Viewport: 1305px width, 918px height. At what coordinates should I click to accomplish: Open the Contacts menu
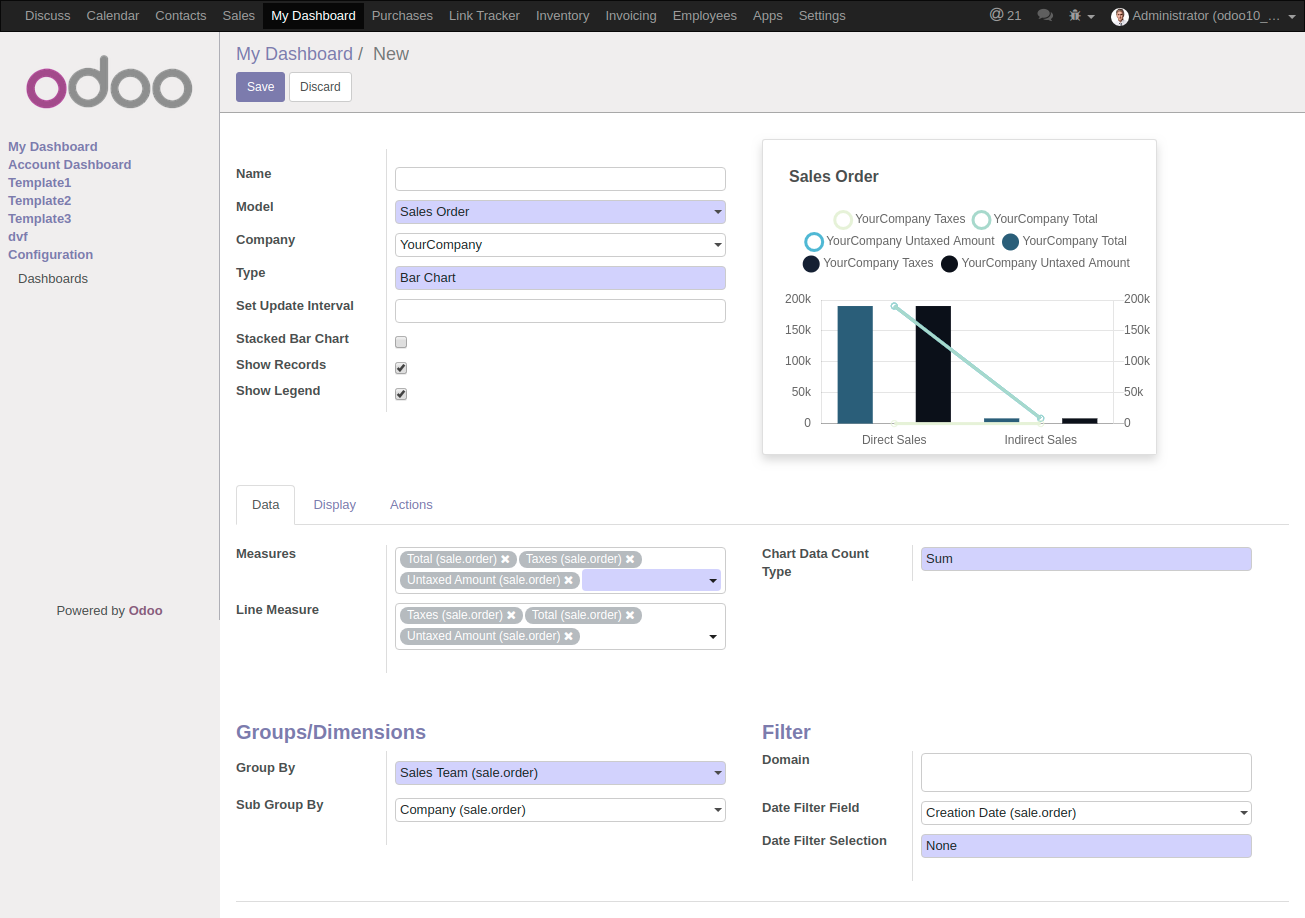(181, 15)
